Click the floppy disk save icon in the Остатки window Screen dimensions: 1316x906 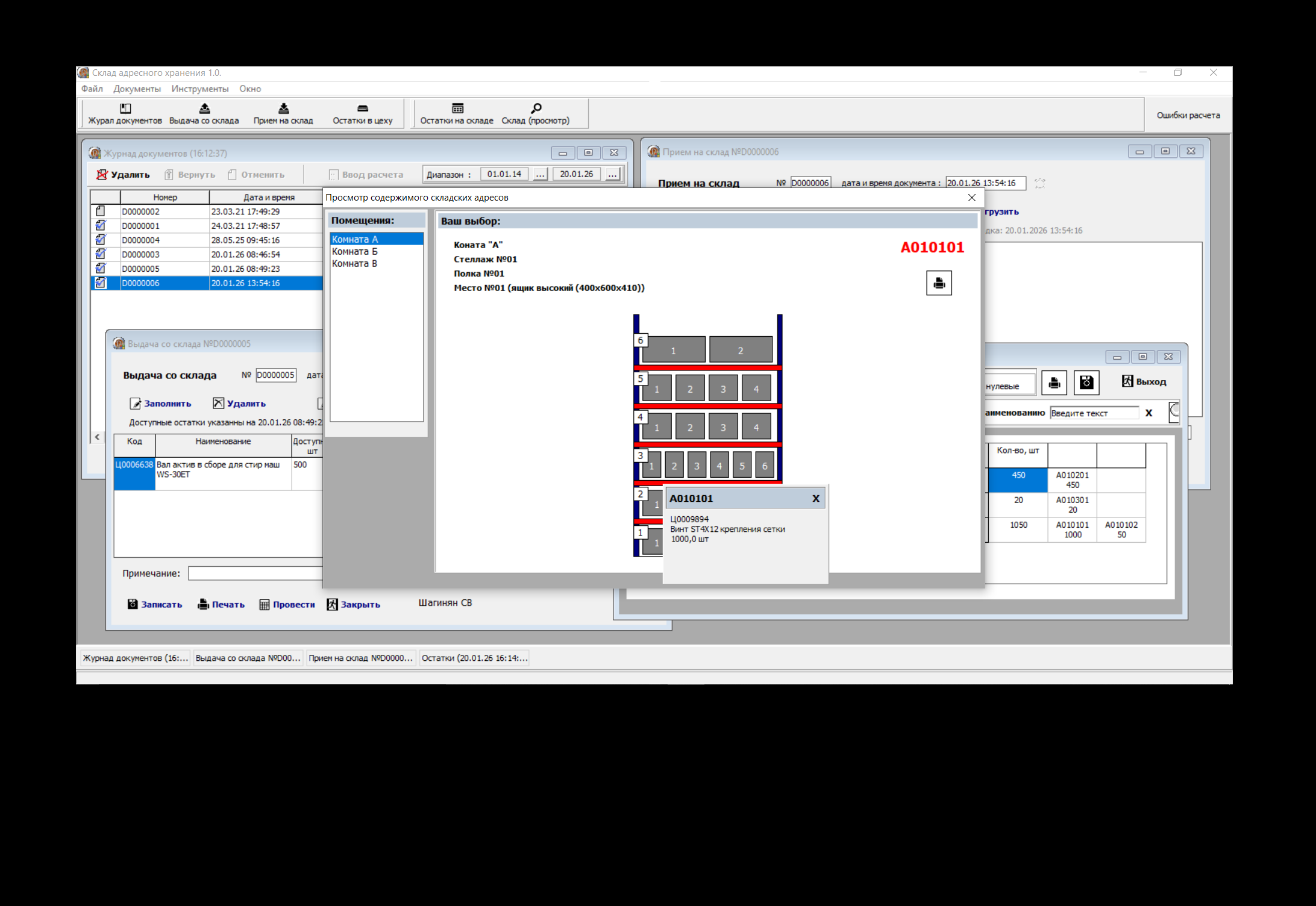1086,383
